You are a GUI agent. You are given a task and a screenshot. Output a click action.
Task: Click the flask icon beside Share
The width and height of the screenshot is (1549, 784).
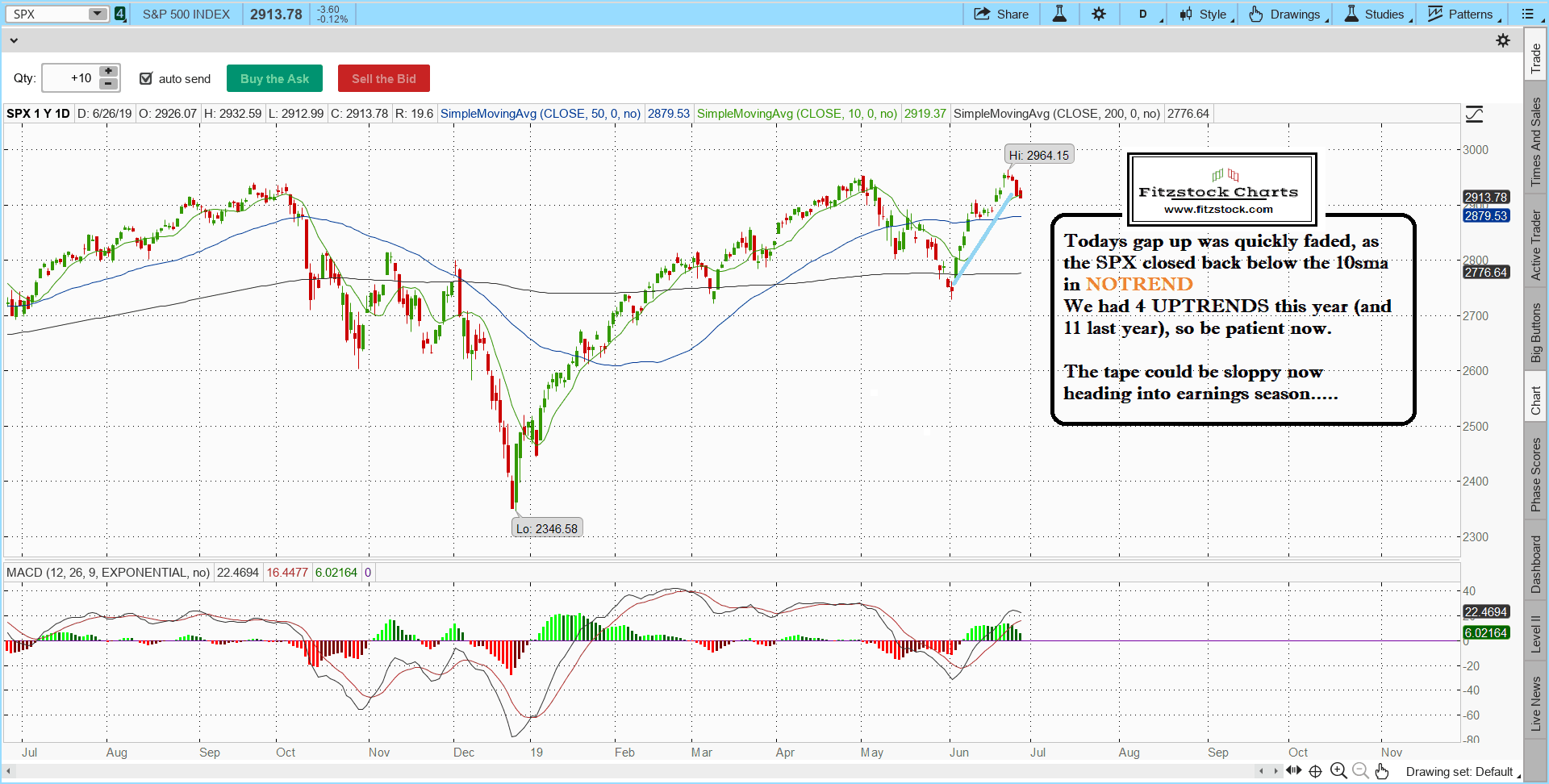click(x=1059, y=14)
